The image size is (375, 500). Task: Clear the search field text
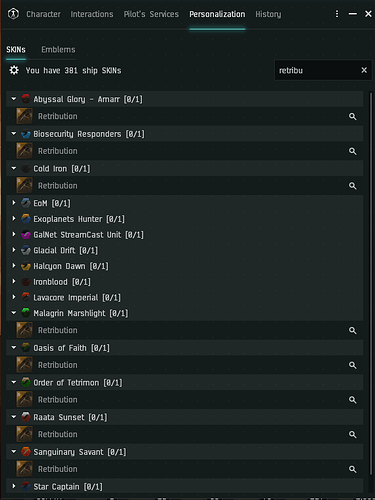click(x=364, y=70)
